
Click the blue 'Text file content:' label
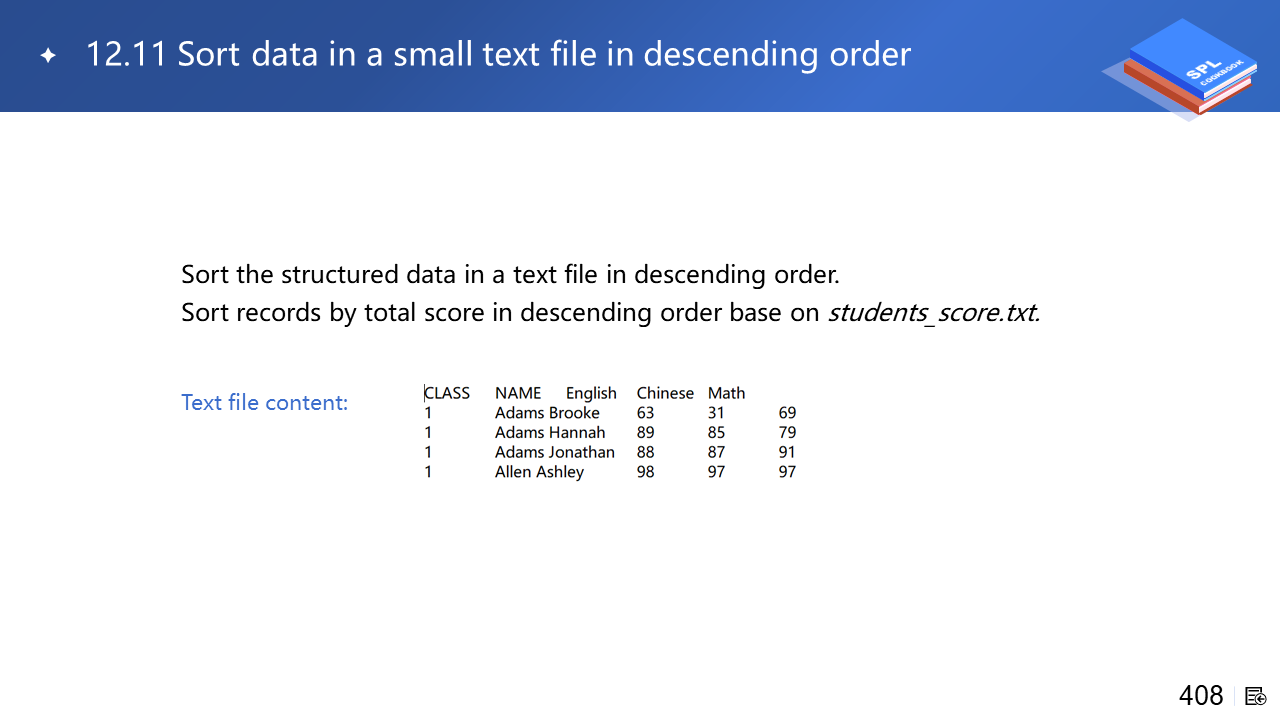[265, 403]
